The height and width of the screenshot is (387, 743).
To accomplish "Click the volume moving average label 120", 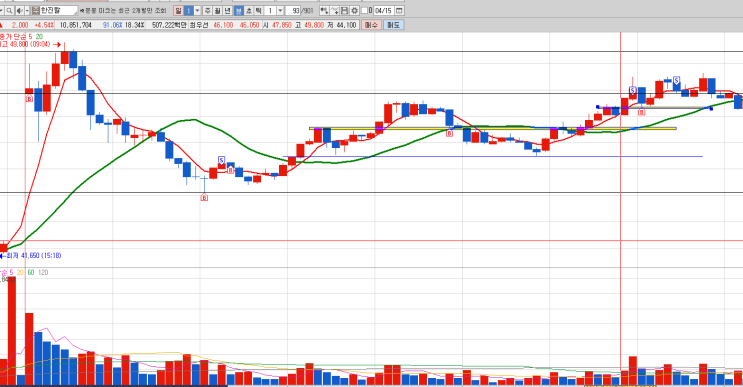I will click(x=43, y=272).
